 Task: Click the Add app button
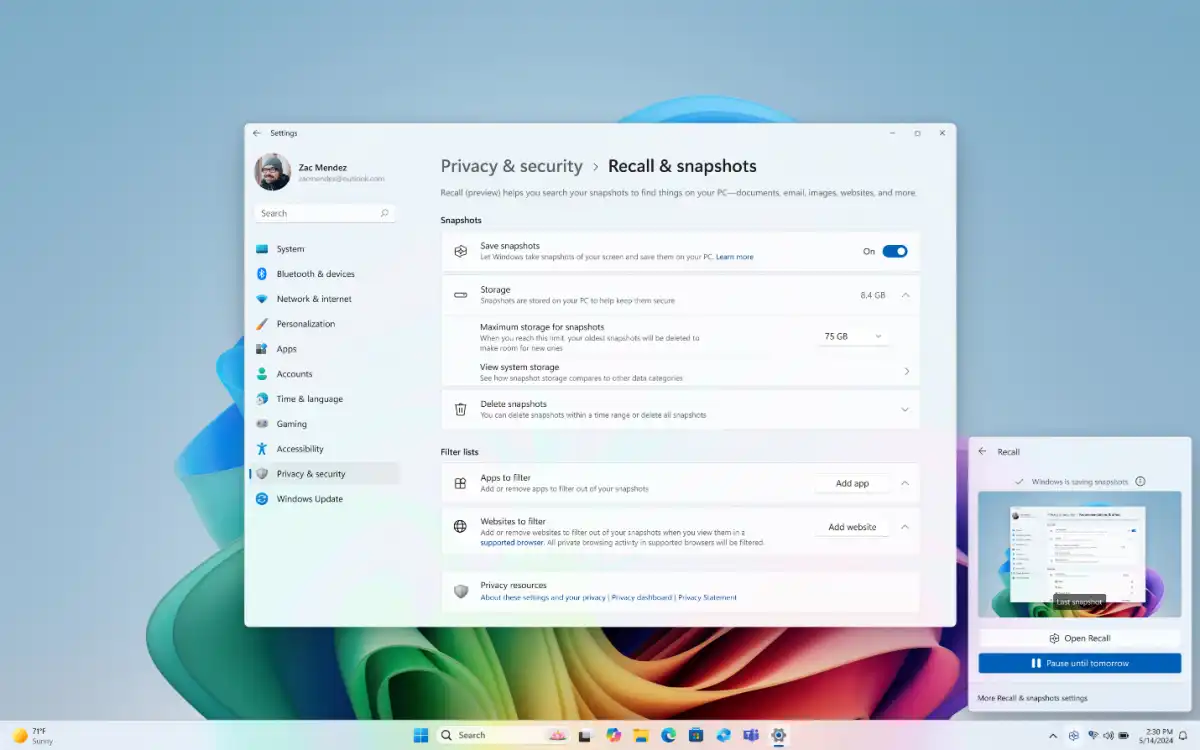tap(852, 483)
